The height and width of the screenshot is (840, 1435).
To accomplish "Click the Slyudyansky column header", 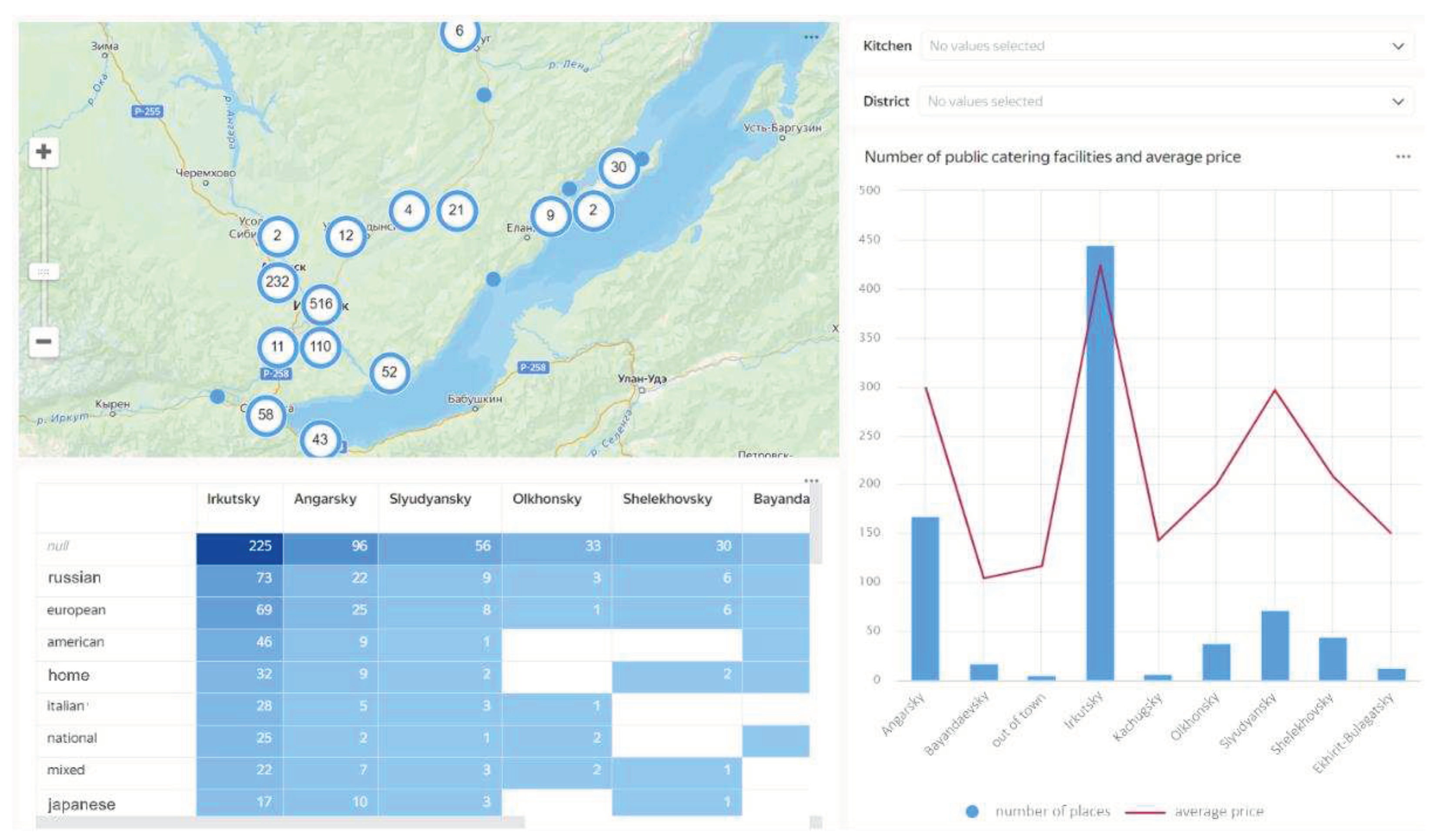I will click(430, 499).
